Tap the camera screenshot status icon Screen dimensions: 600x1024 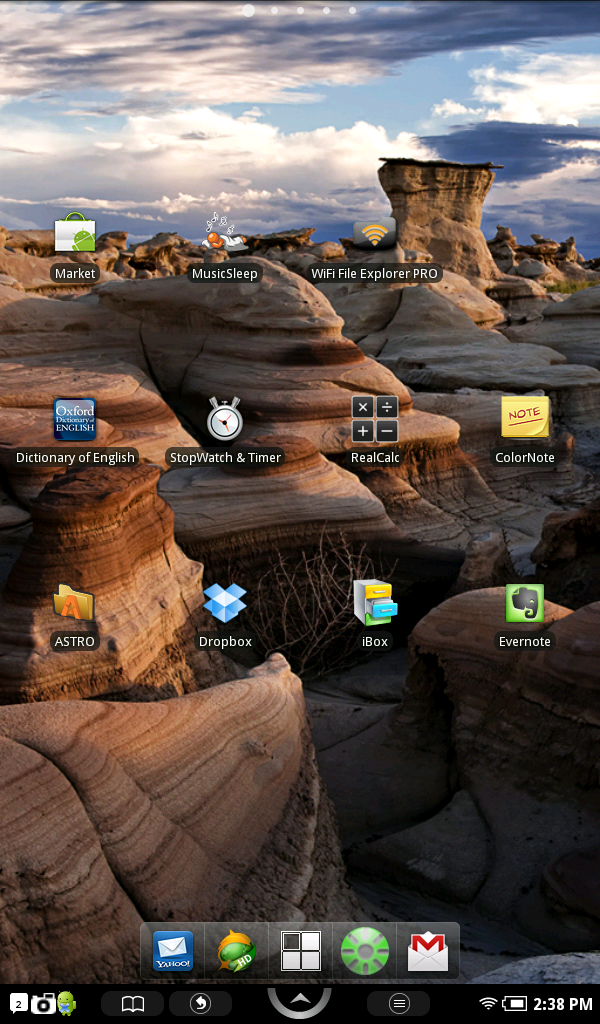pos(43,1003)
